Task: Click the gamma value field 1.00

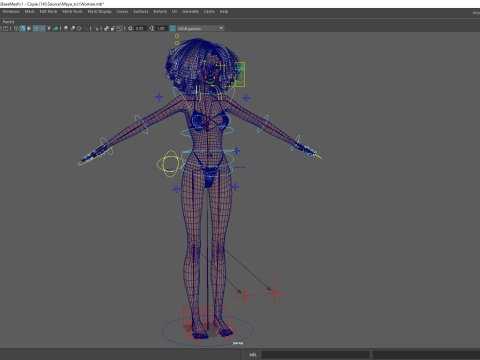Action: pos(161,28)
